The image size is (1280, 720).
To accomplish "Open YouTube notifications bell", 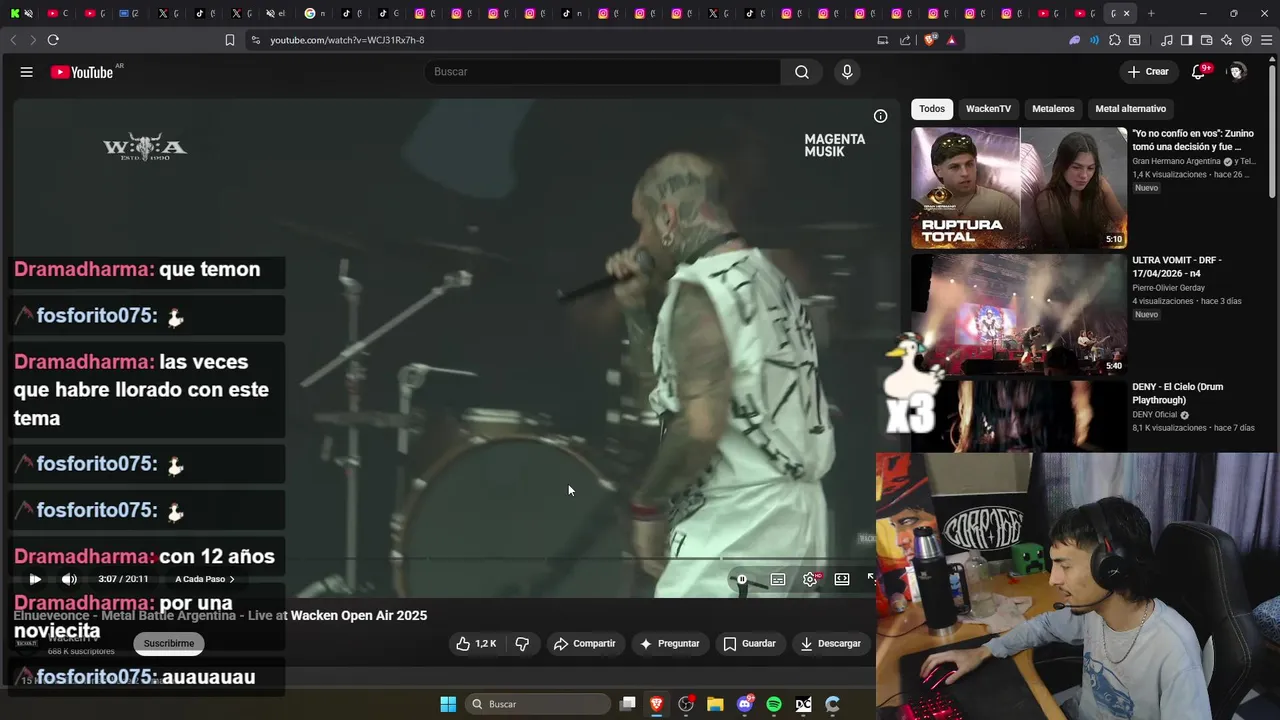I will coord(1198,72).
